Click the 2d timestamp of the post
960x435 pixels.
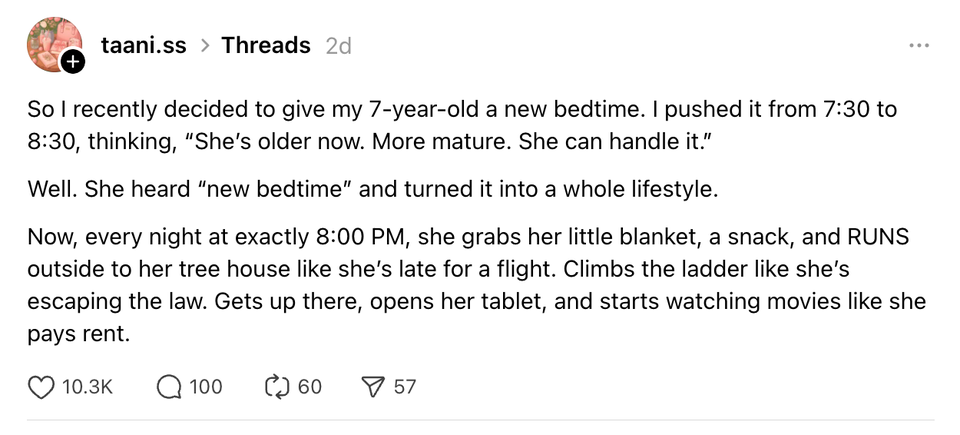click(339, 46)
